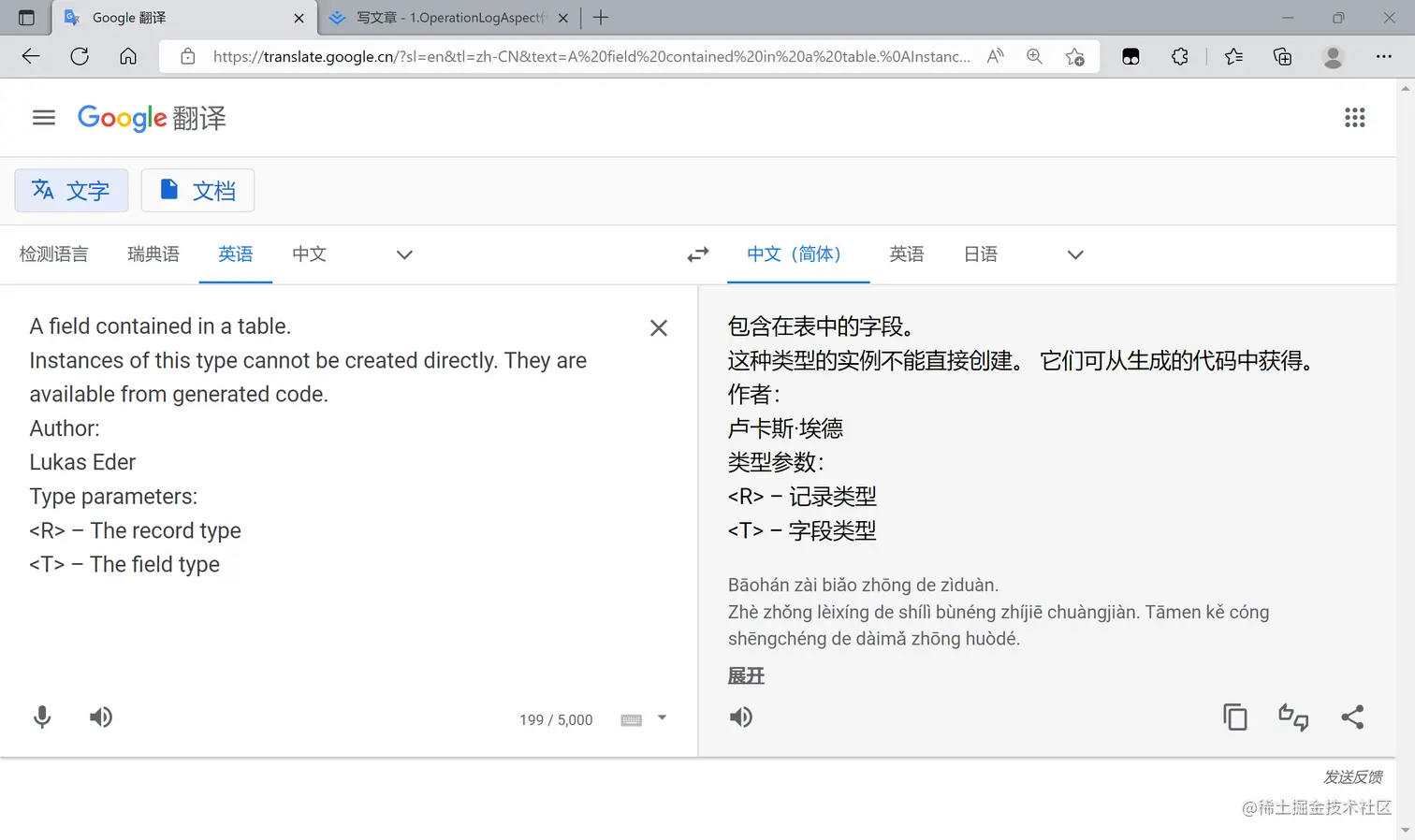Open the Google apps grid
This screenshot has width=1415, height=840.
(x=1354, y=118)
